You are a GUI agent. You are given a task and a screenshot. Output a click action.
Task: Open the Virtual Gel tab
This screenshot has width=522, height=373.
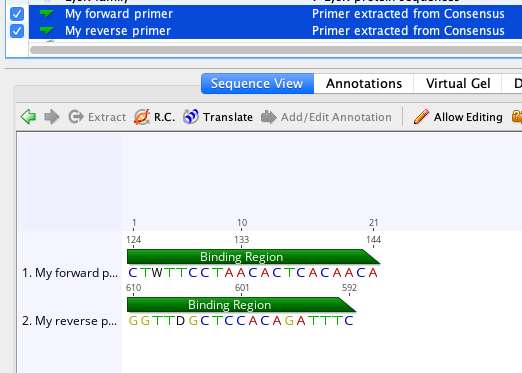458,84
